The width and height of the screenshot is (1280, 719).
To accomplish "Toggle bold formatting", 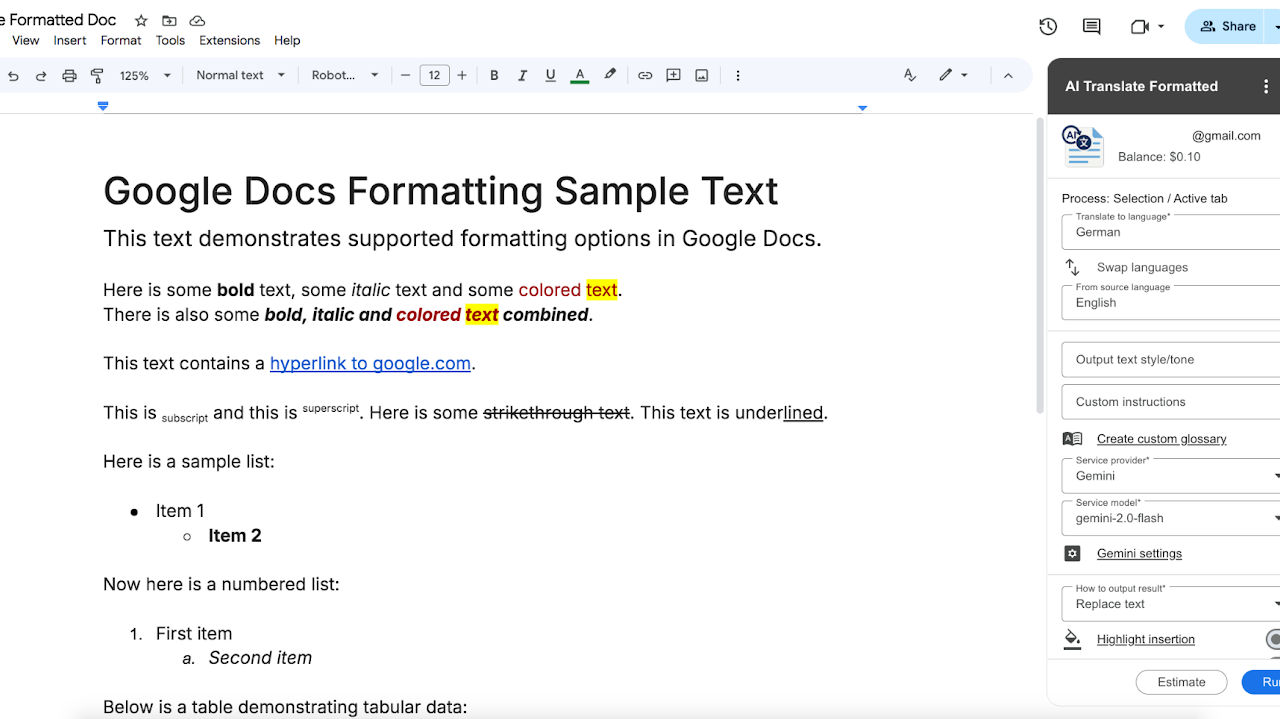I will tap(494, 76).
